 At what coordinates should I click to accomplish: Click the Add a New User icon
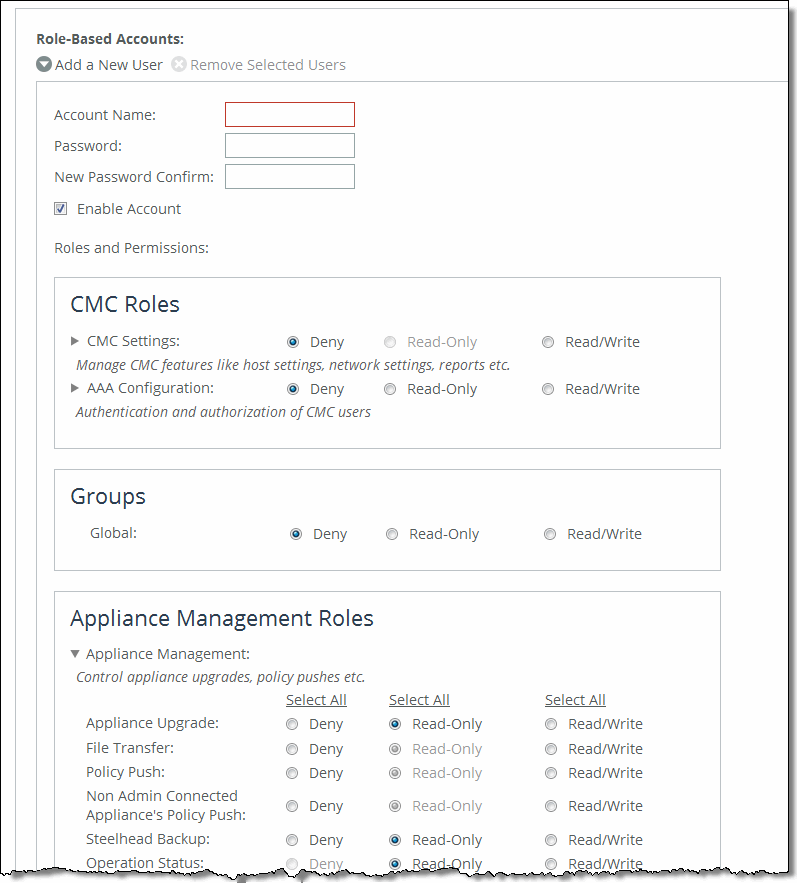point(44,64)
